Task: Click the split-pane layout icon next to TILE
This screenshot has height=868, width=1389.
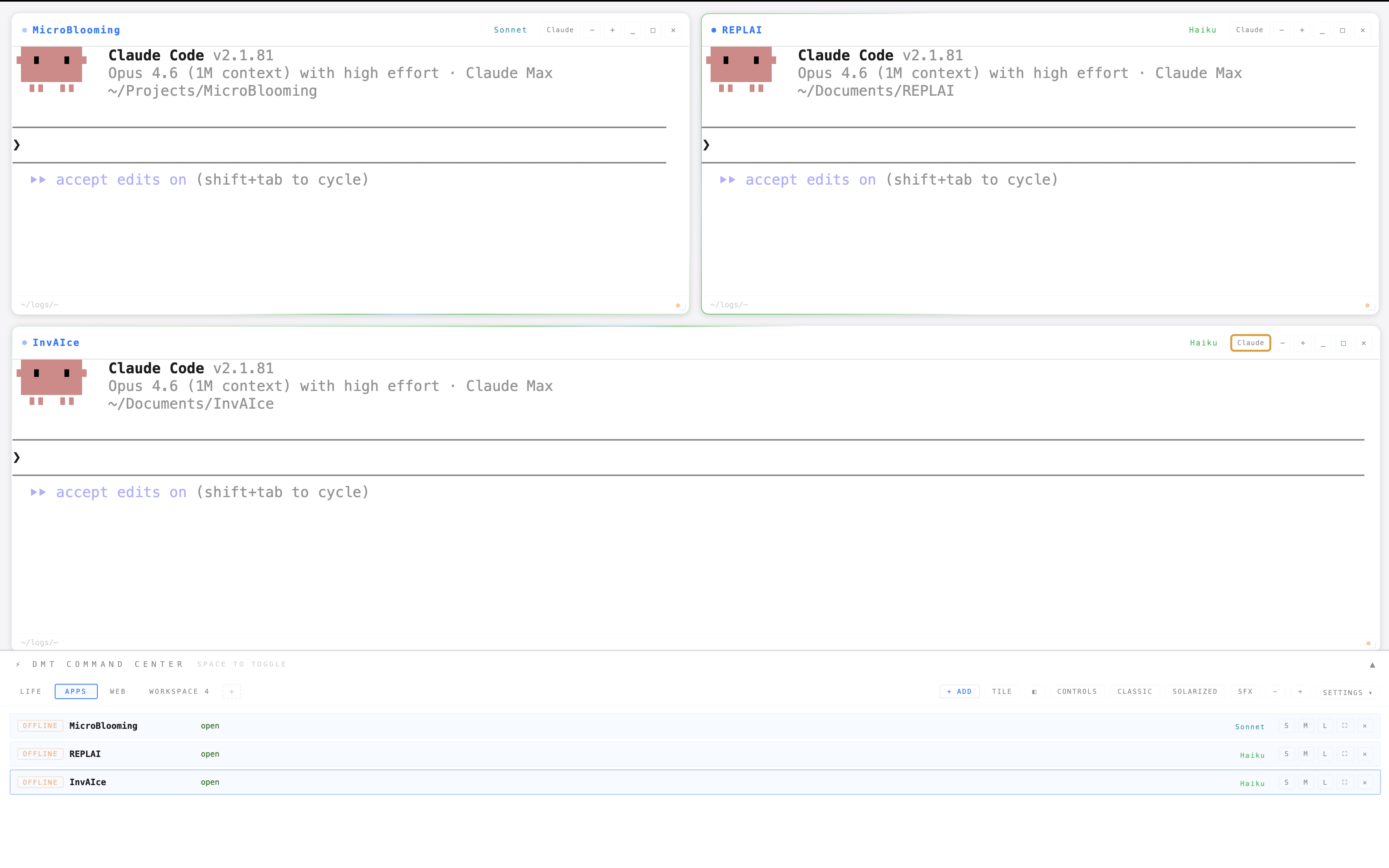Action: (x=1034, y=691)
